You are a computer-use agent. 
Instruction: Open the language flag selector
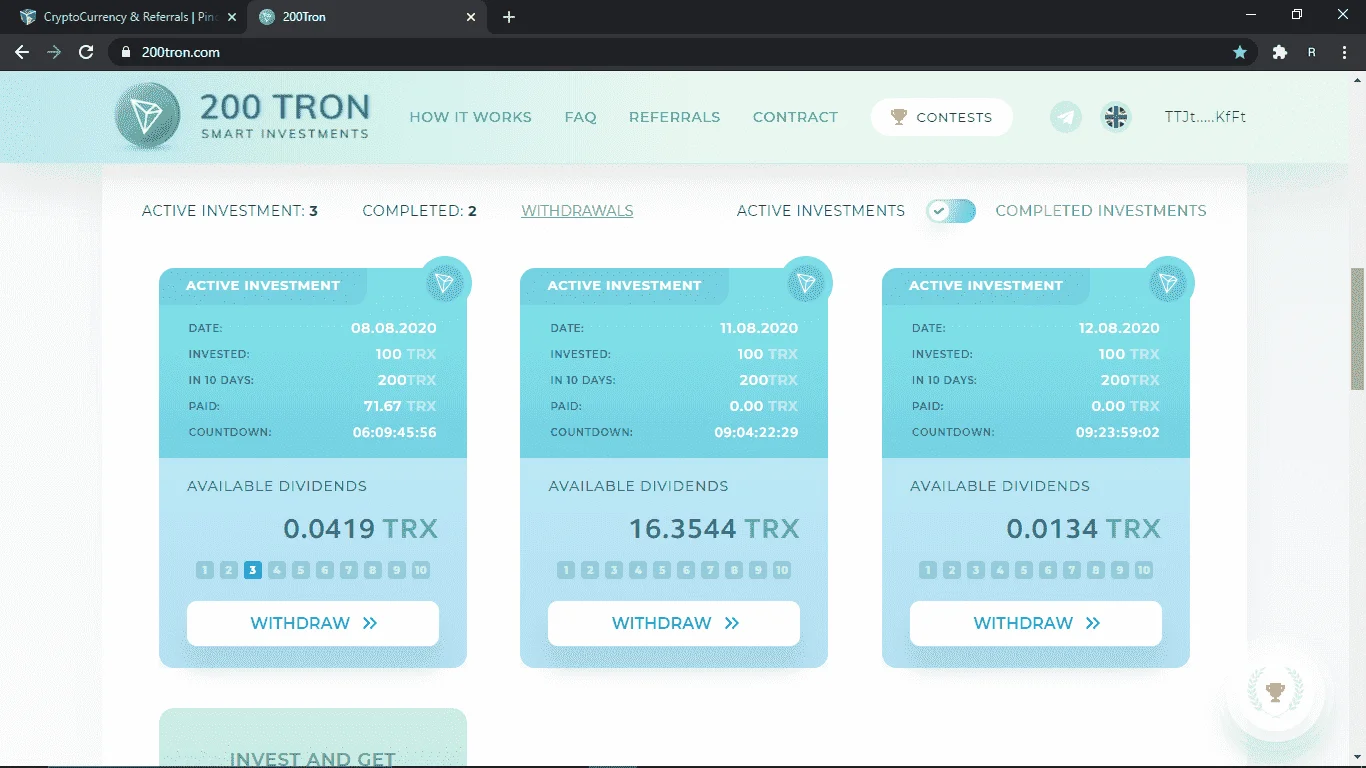[1116, 117]
